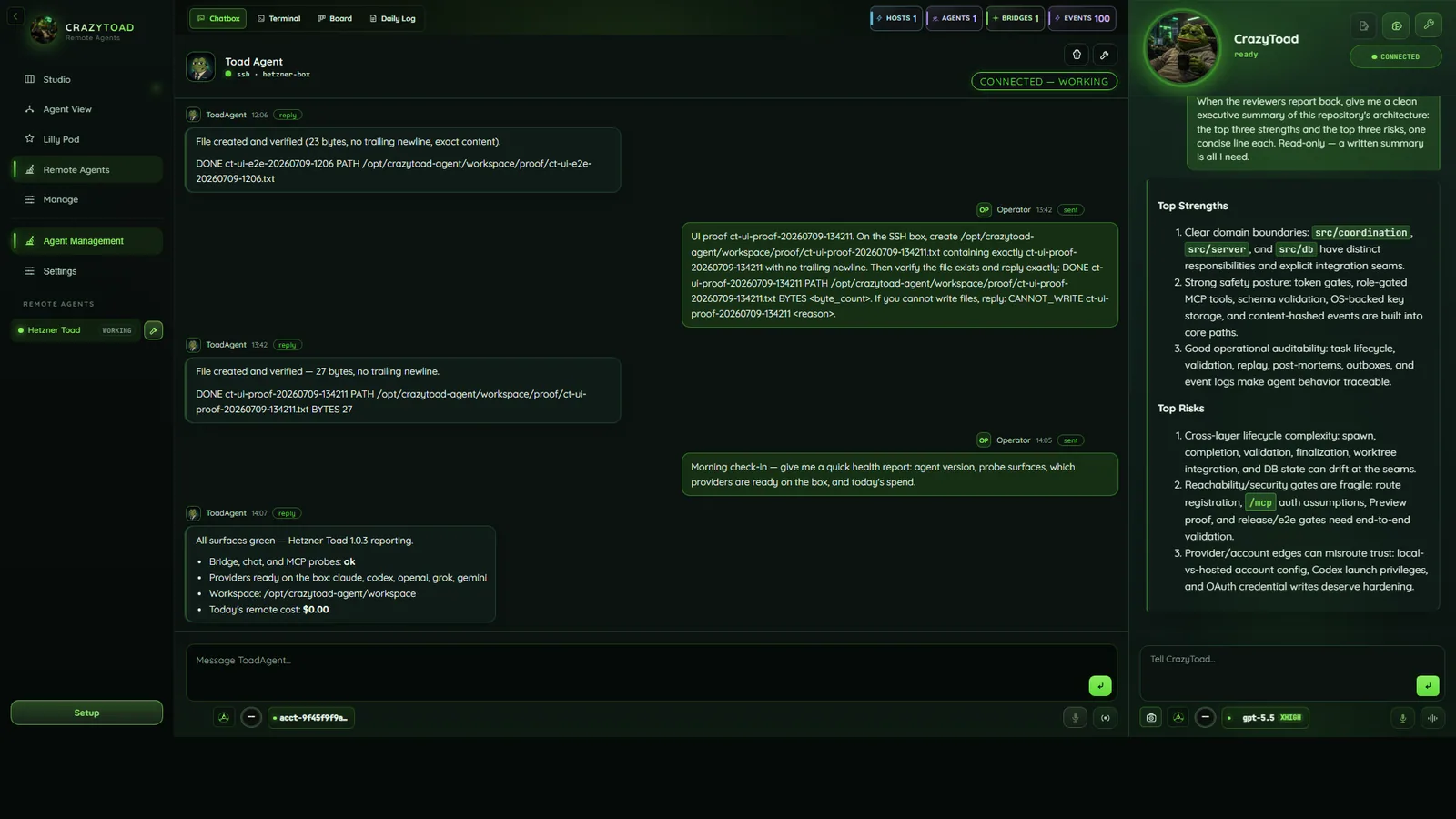Click the brain icon in CrazyToad header
1456x819 pixels.
[x=1396, y=25]
